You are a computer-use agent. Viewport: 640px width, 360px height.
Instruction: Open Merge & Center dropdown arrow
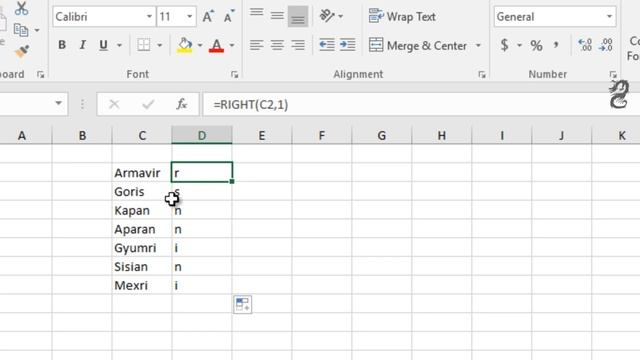(478, 45)
